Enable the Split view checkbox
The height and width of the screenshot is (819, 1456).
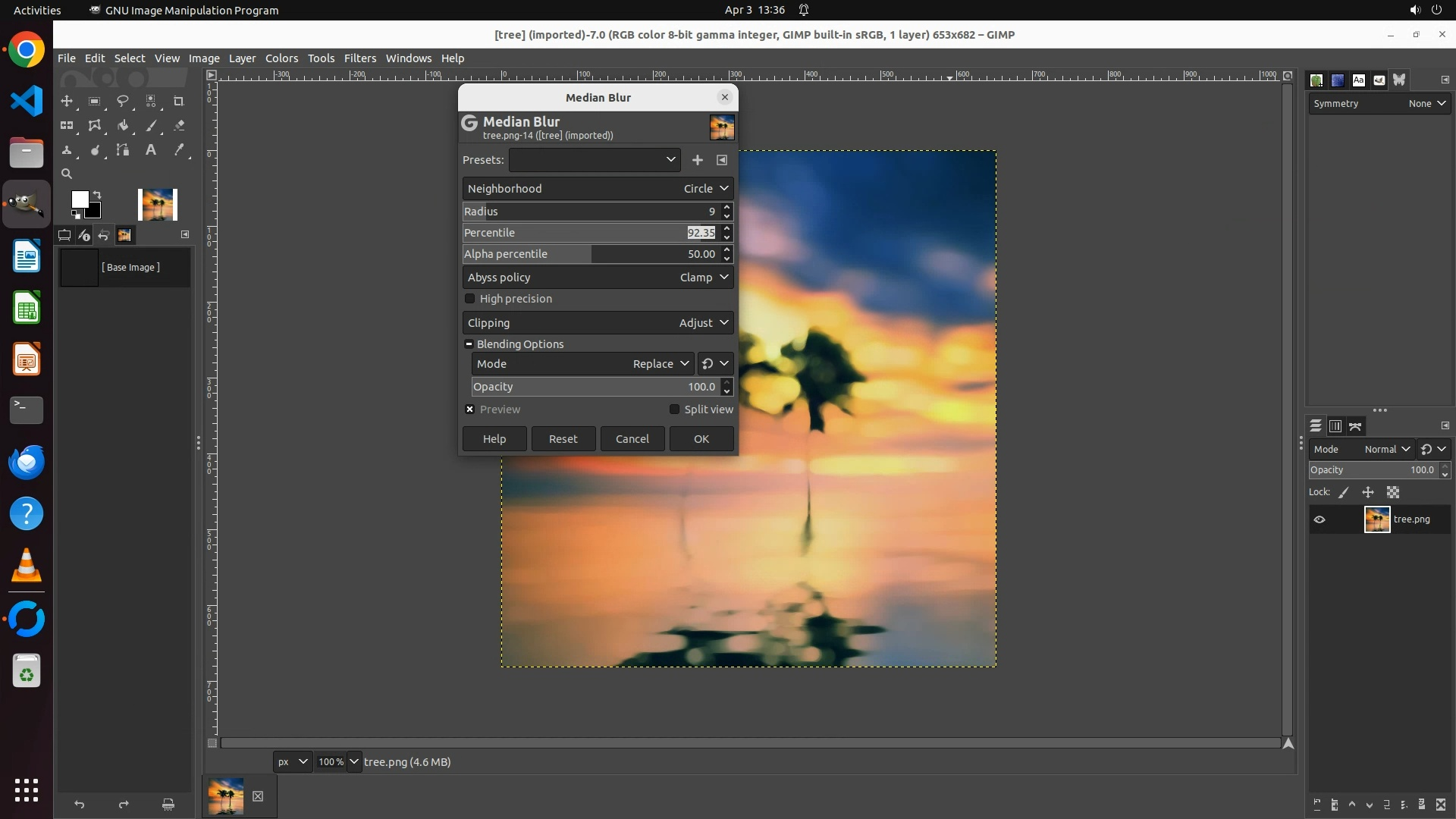pos(674,409)
